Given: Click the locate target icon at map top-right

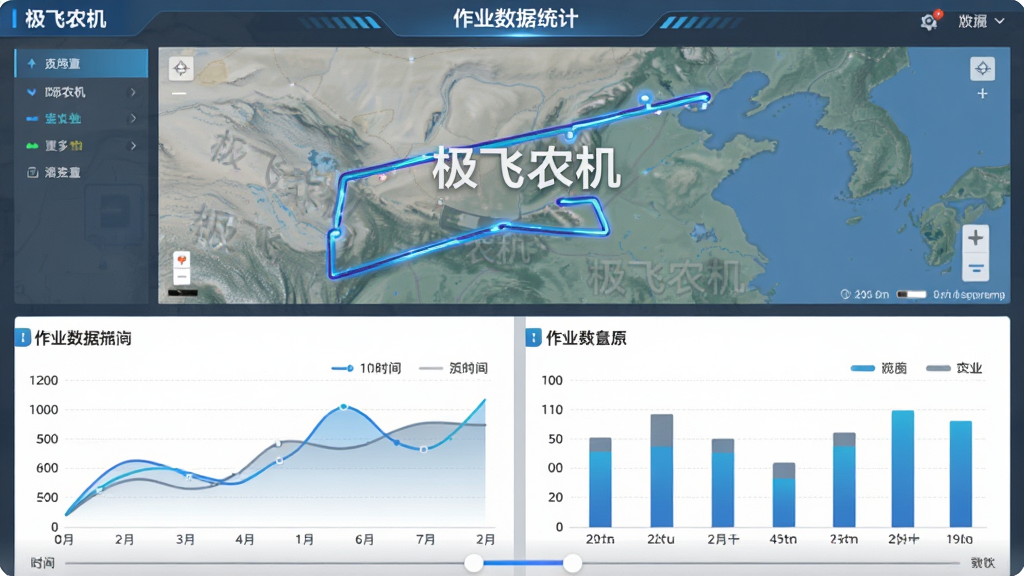Looking at the screenshot, I should click(982, 69).
